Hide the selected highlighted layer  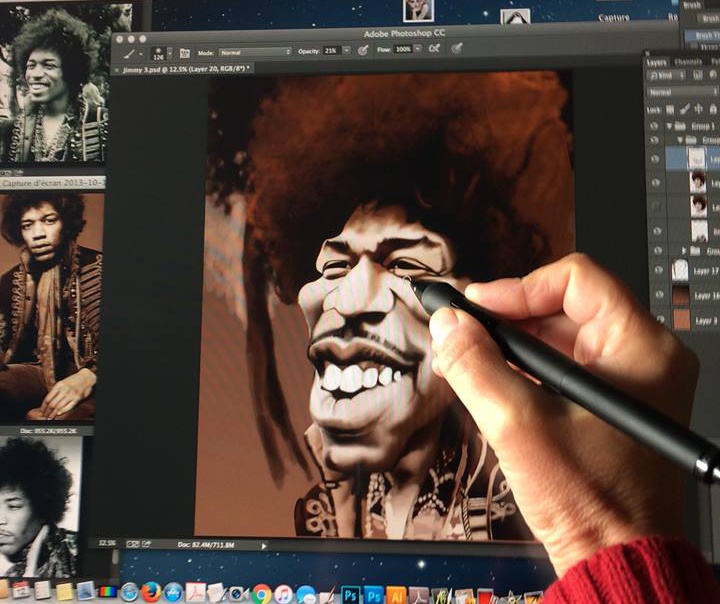coord(656,159)
